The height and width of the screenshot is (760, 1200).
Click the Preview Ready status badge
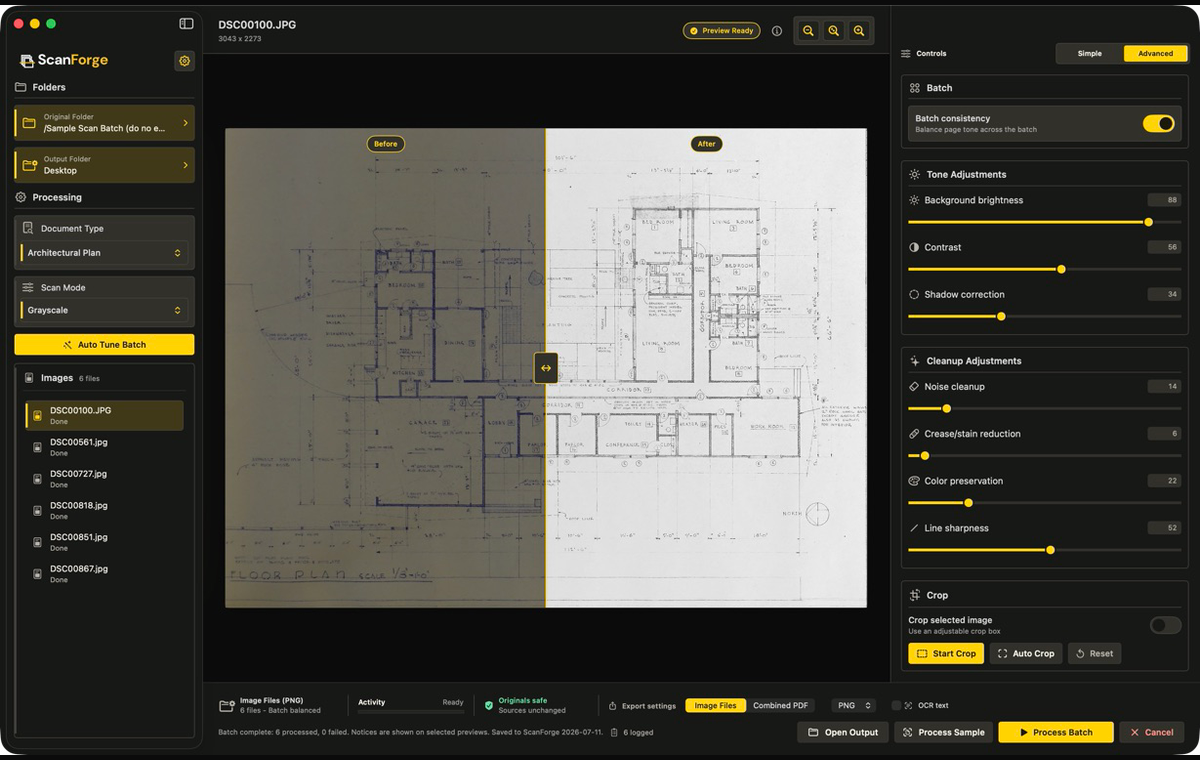[721, 31]
